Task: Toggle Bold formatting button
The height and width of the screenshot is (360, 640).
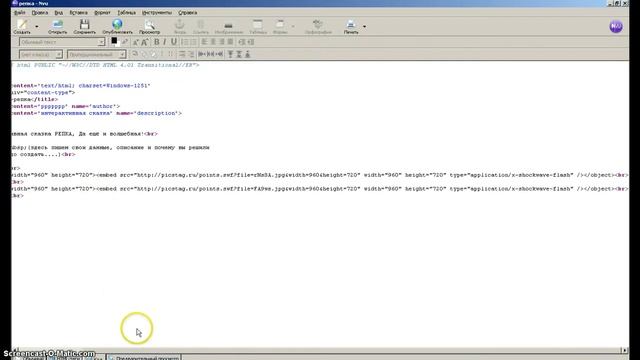Action: (x=156, y=42)
